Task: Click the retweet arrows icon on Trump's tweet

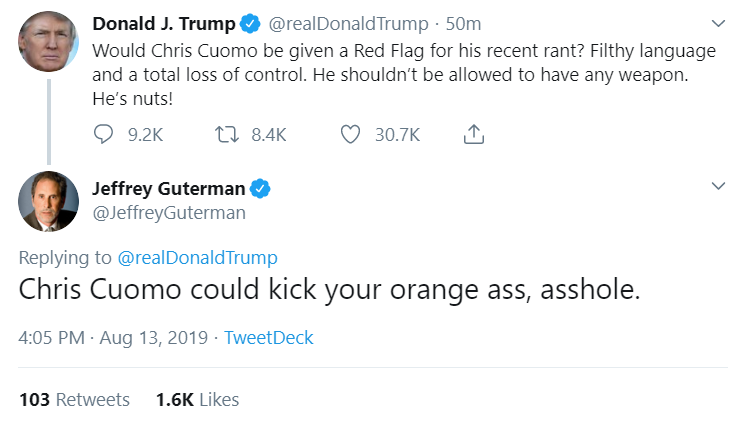Action: [226, 134]
